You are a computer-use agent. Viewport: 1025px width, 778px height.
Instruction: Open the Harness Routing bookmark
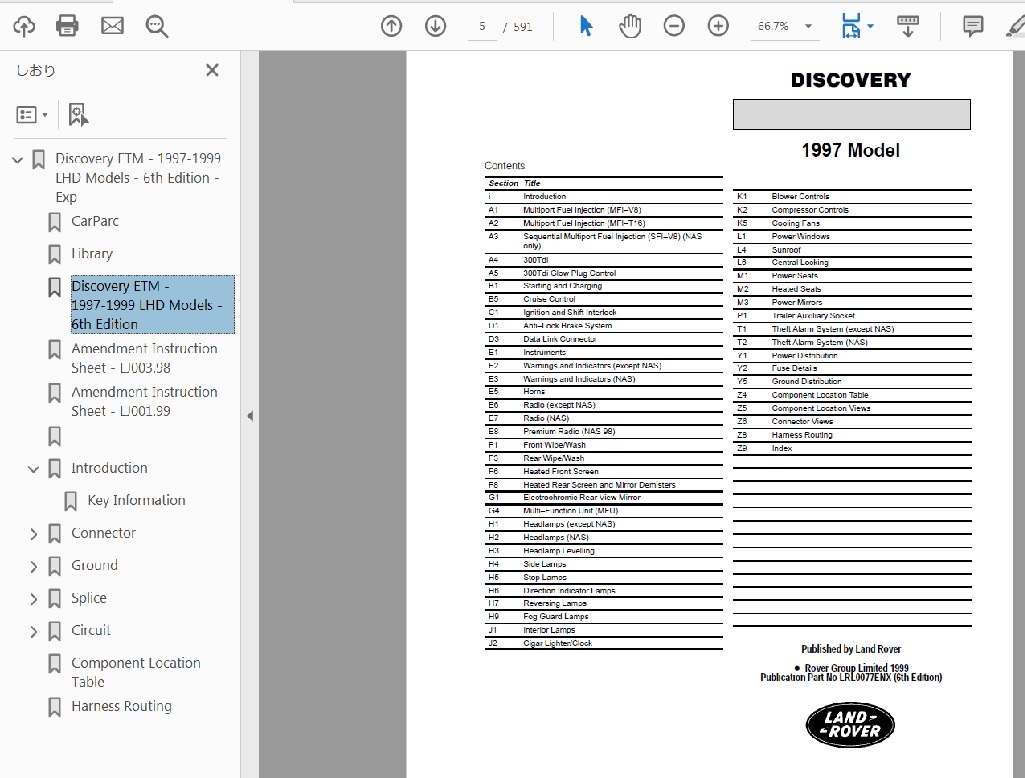click(122, 706)
